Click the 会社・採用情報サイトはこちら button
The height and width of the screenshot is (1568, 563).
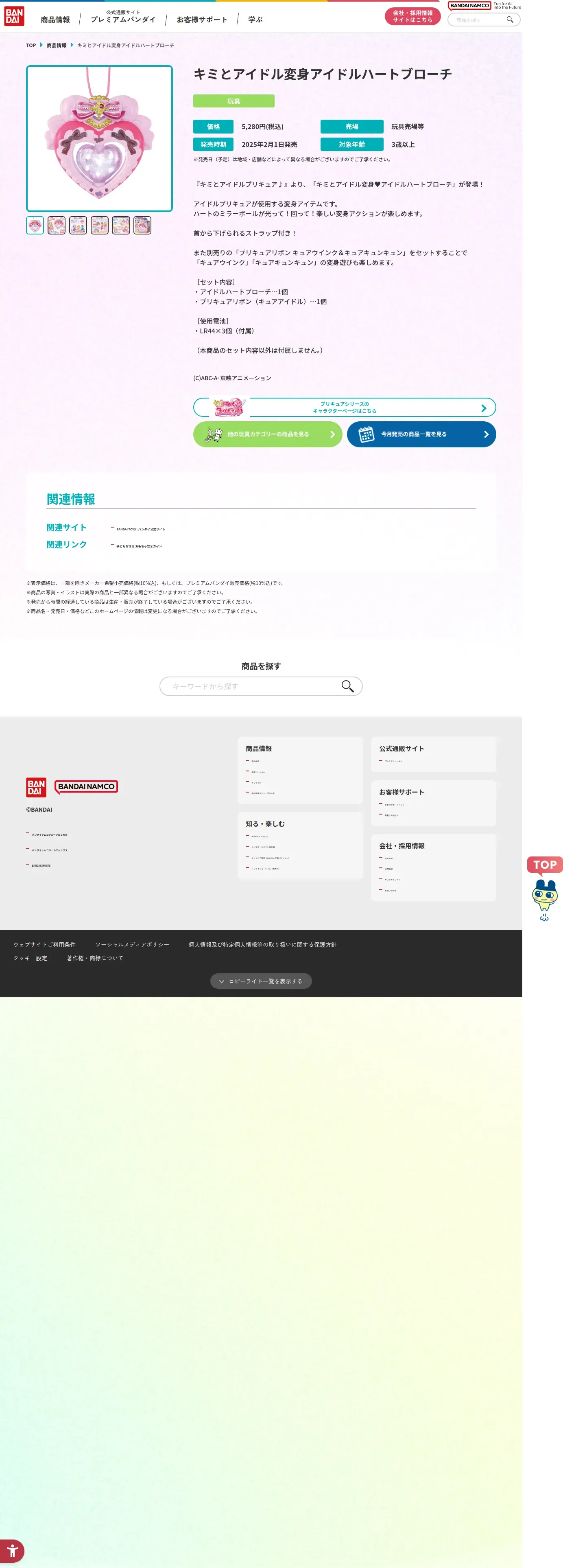tap(412, 16)
